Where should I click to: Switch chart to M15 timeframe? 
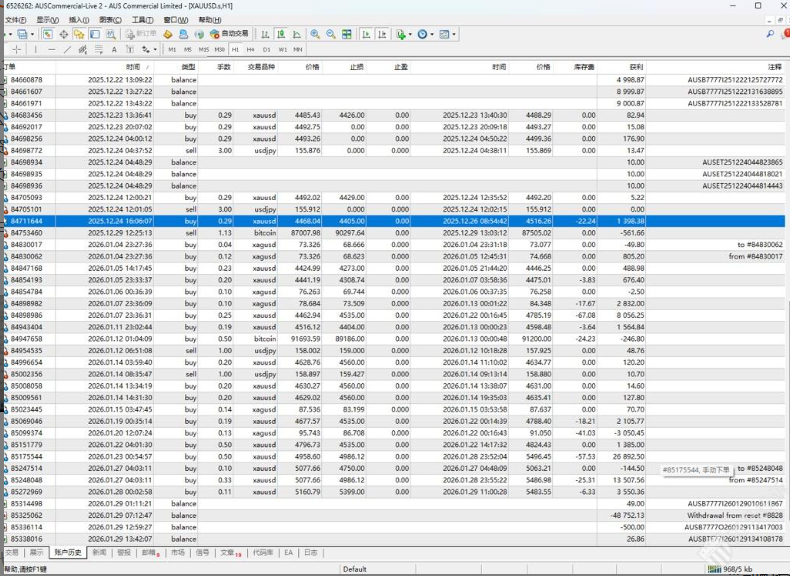click(x=204, y=49)
